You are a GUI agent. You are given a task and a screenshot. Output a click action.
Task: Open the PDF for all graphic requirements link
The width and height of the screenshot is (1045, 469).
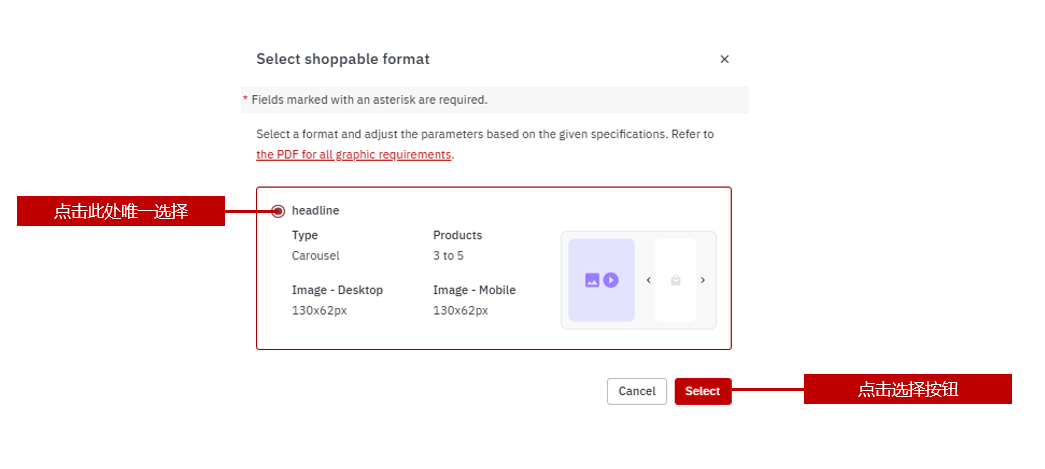pos(354,155)
